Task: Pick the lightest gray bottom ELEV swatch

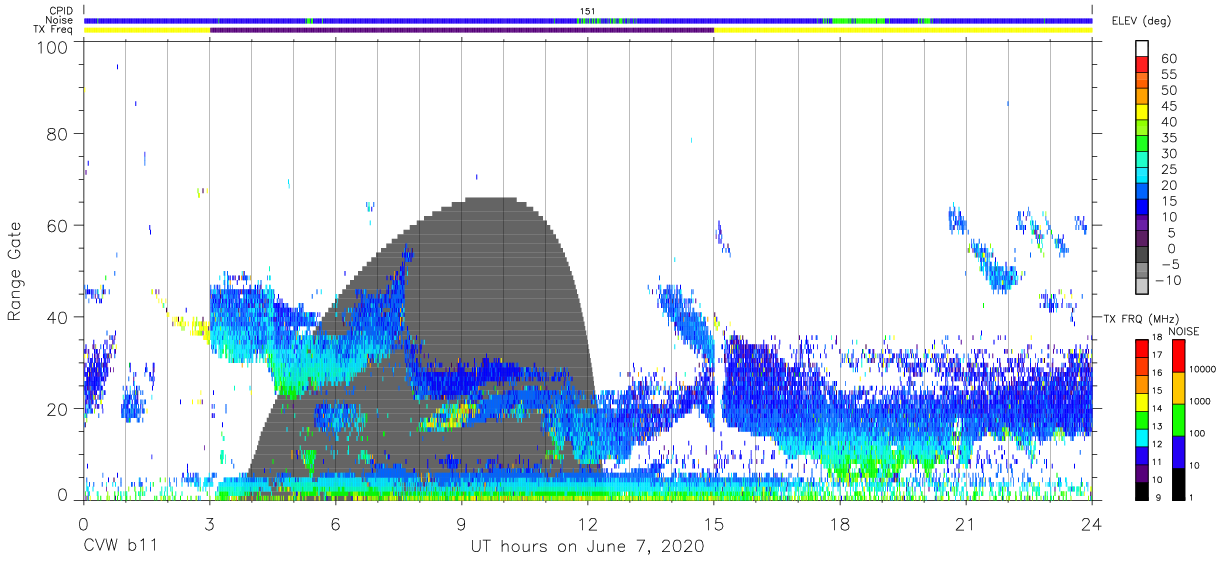Action: (1143, 288)
